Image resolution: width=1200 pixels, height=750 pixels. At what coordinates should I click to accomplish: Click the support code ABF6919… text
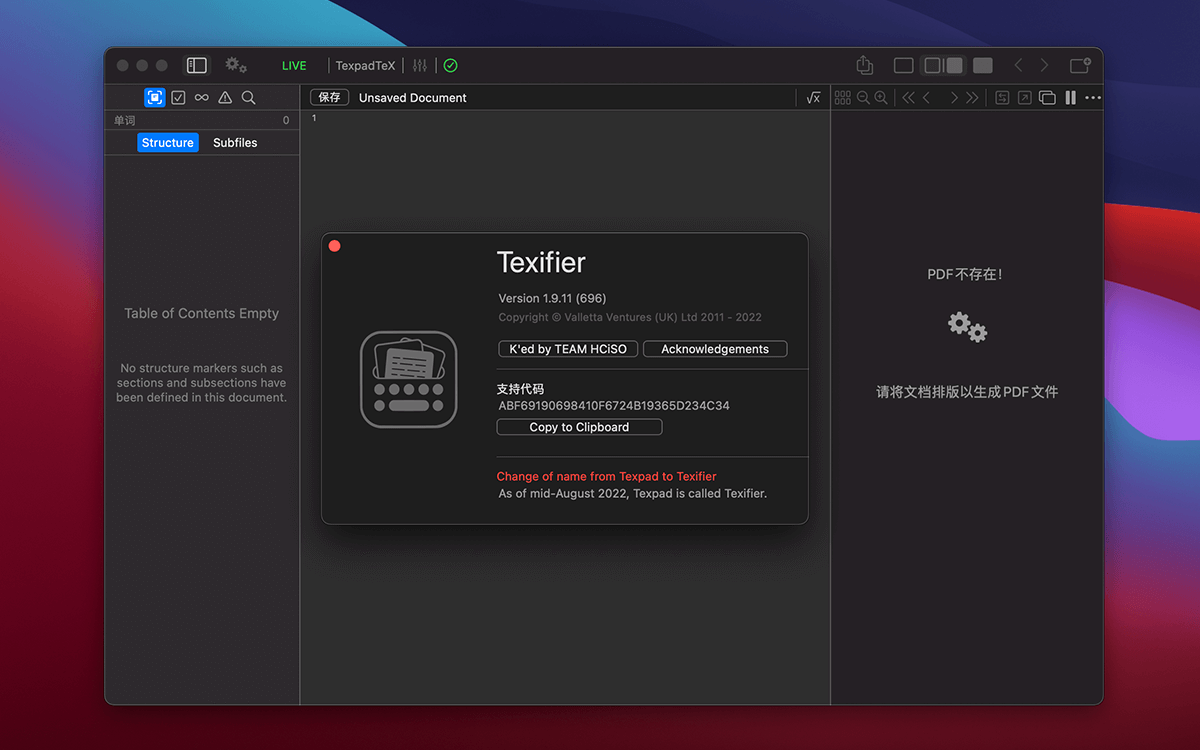coord(614,406)
